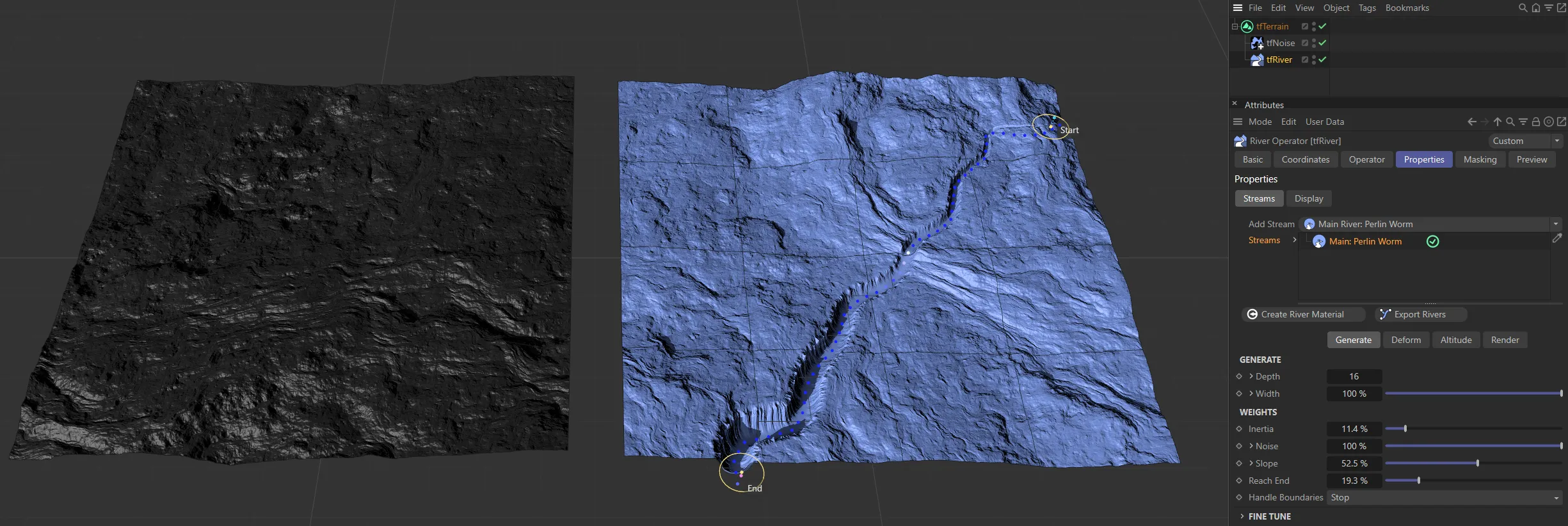Expand Streams list arrow
This screenshot has height=526, width=1568.
pyautogui.click(x=1294, y=240)
